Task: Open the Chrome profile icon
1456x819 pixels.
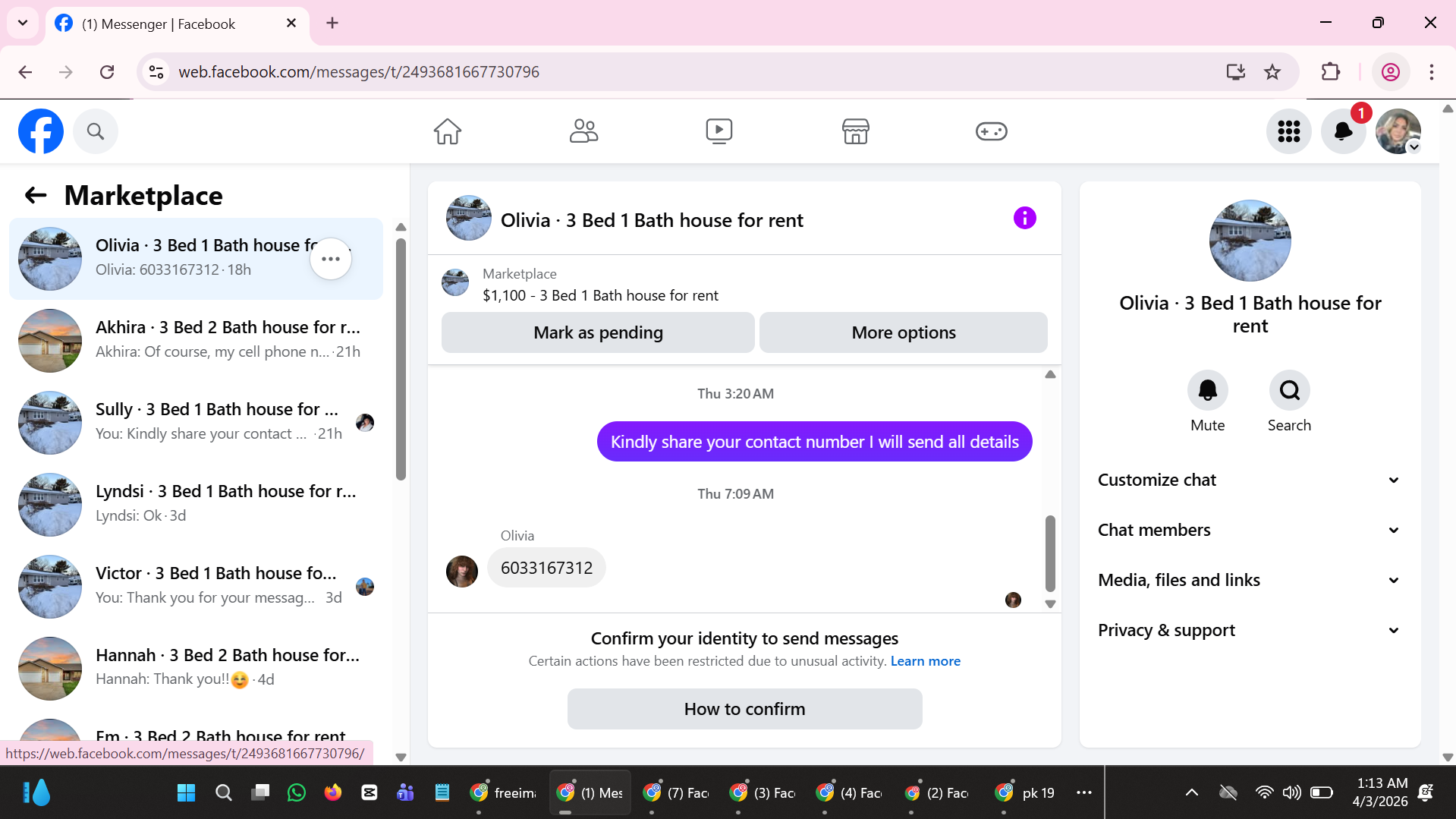Action: point(1391,72)
